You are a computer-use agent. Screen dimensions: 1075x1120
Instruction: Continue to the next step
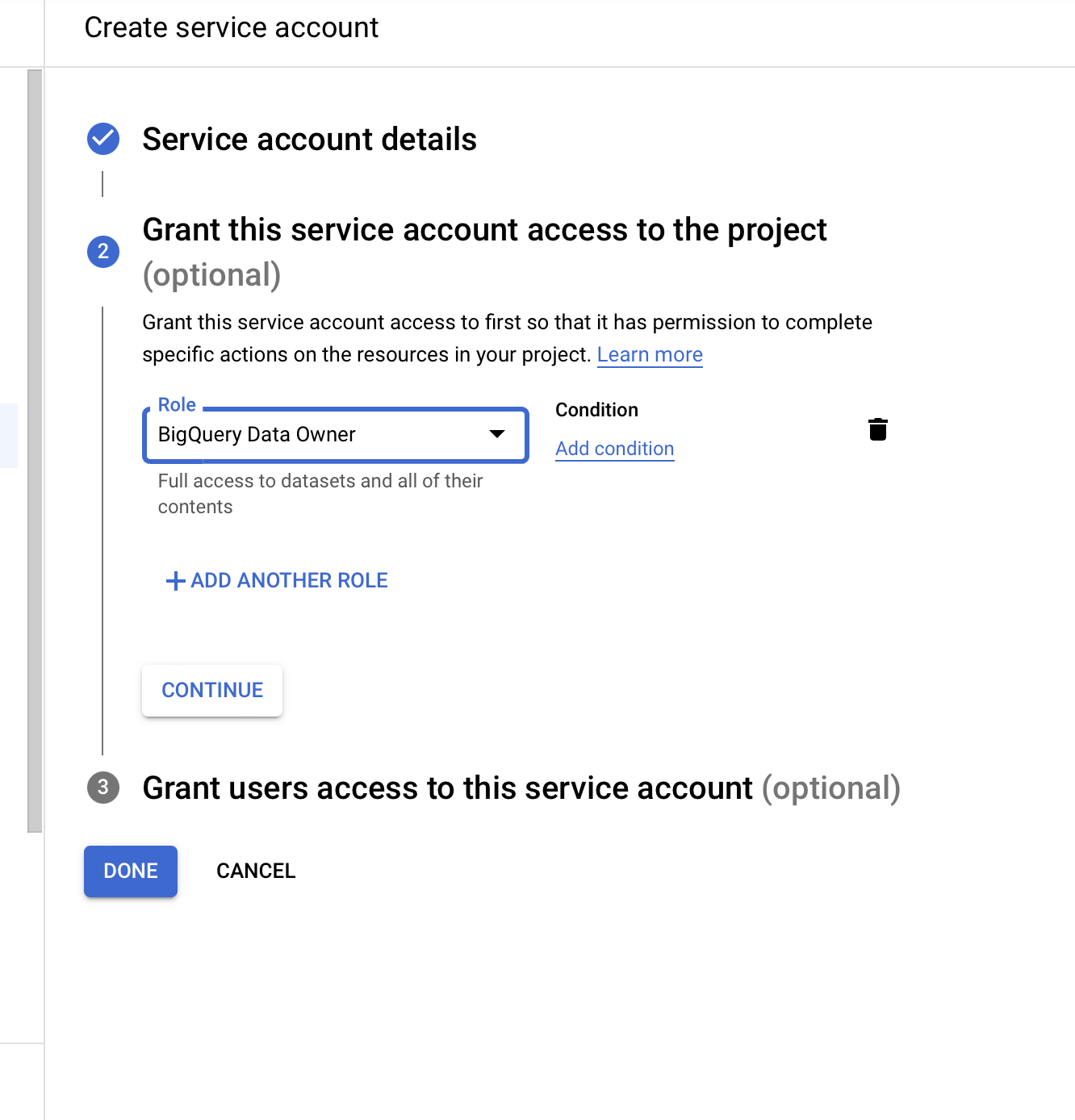tap(212, 691)
